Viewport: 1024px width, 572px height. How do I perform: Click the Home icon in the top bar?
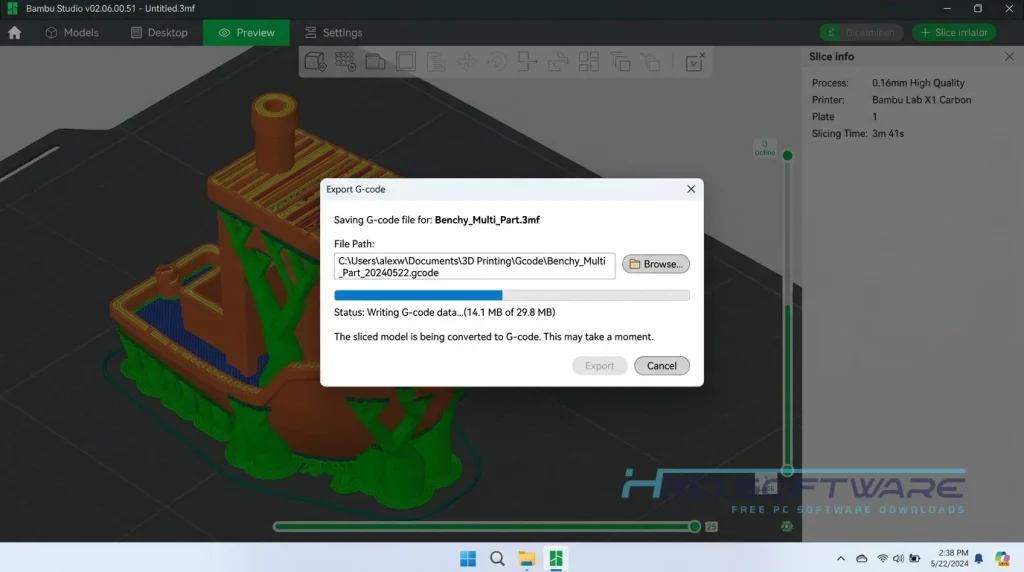[14, 33]
